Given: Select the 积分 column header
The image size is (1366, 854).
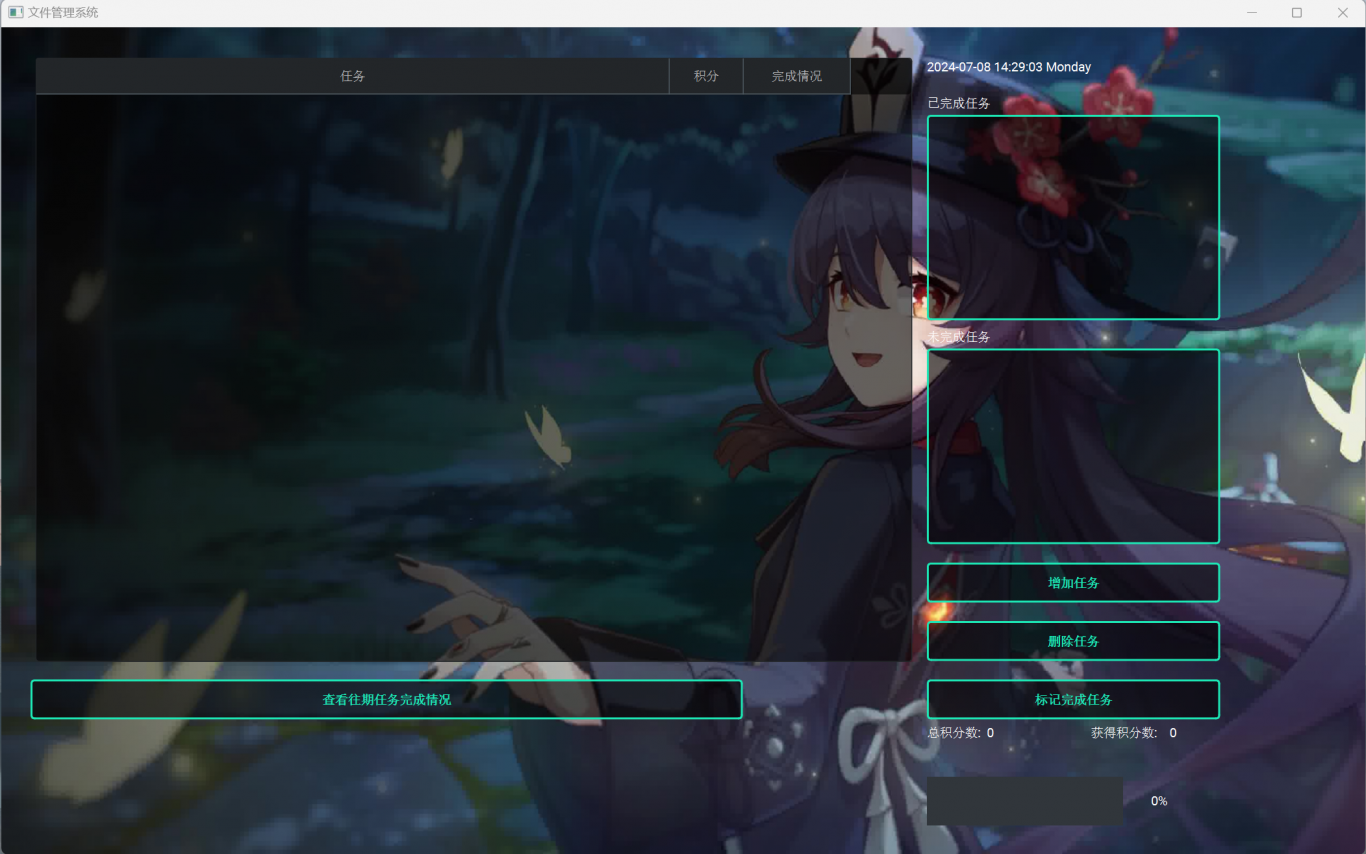Looking at the screenshot, I should tap(706, 76).
